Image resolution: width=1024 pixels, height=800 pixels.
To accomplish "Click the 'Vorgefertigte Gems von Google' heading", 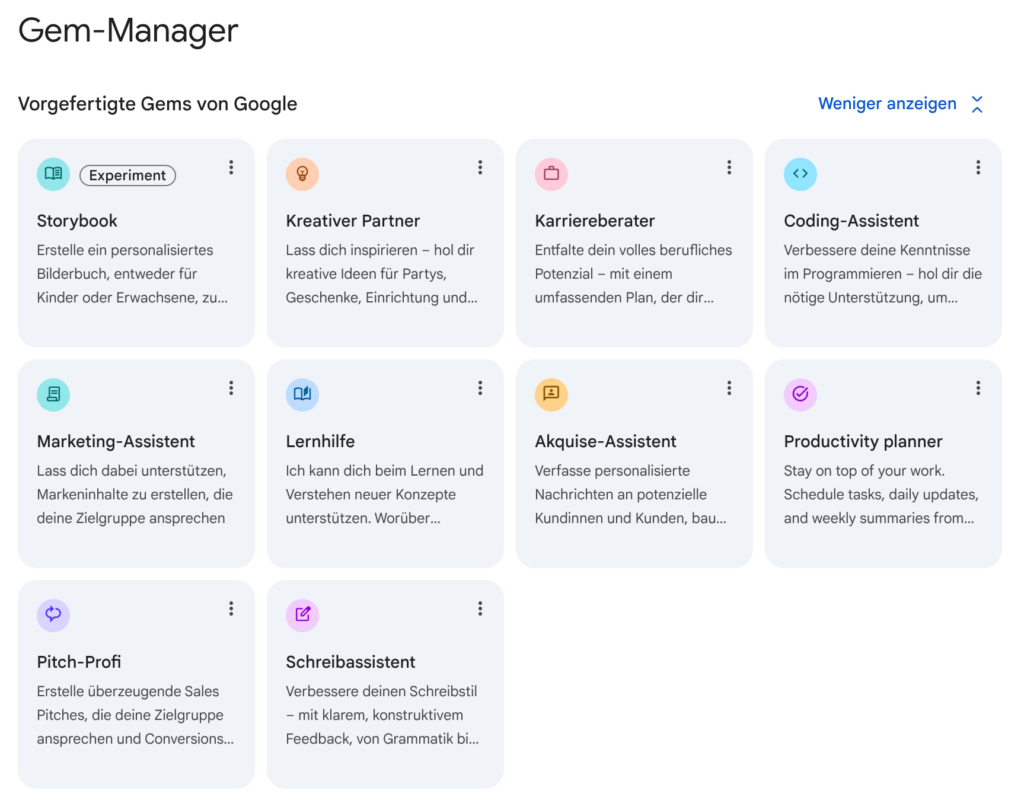I will [157, 104].
